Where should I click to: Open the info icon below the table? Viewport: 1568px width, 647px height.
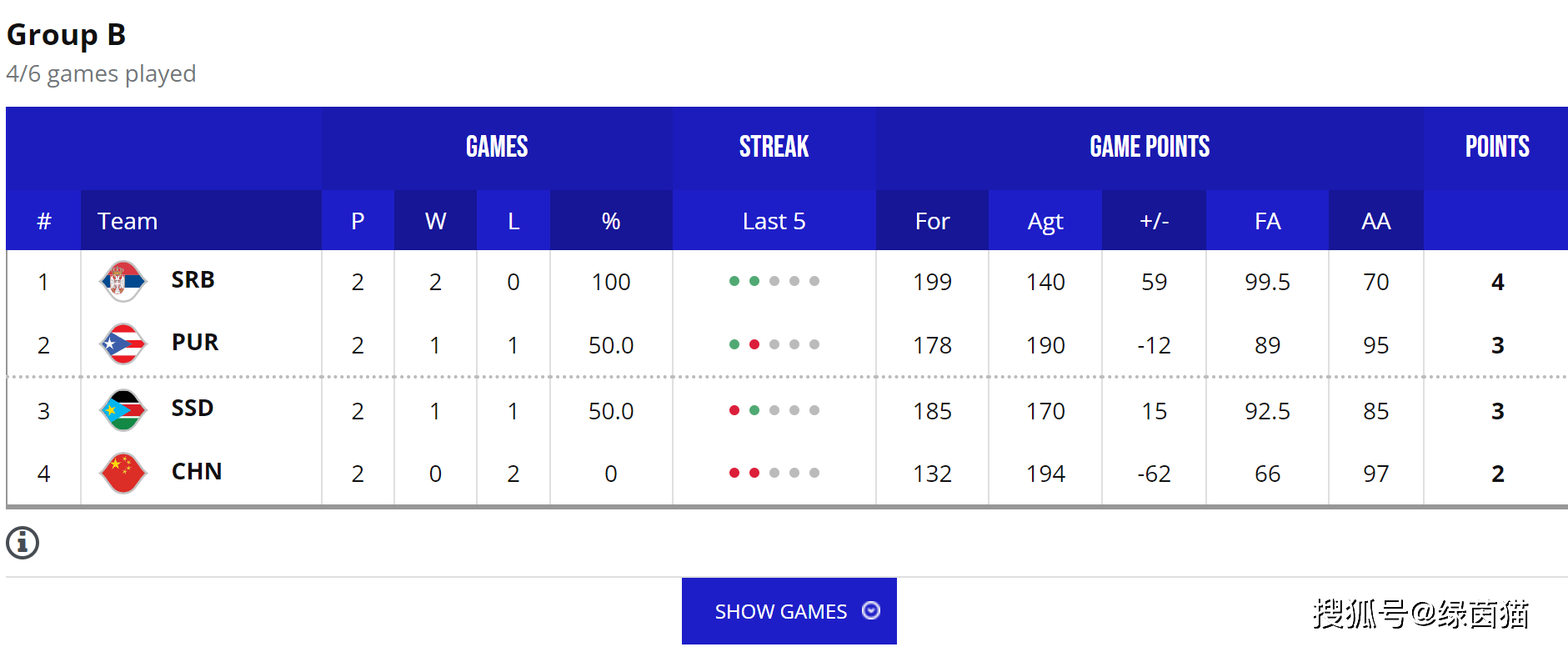pyautogui.click(x=23, y=543)
